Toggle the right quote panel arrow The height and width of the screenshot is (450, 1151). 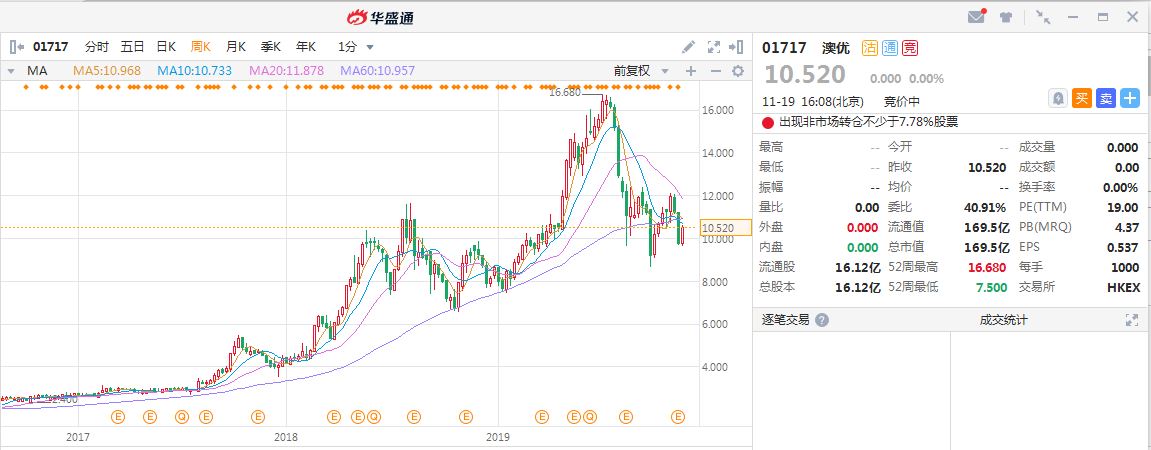pyautogui.click(x=737, y=46)
